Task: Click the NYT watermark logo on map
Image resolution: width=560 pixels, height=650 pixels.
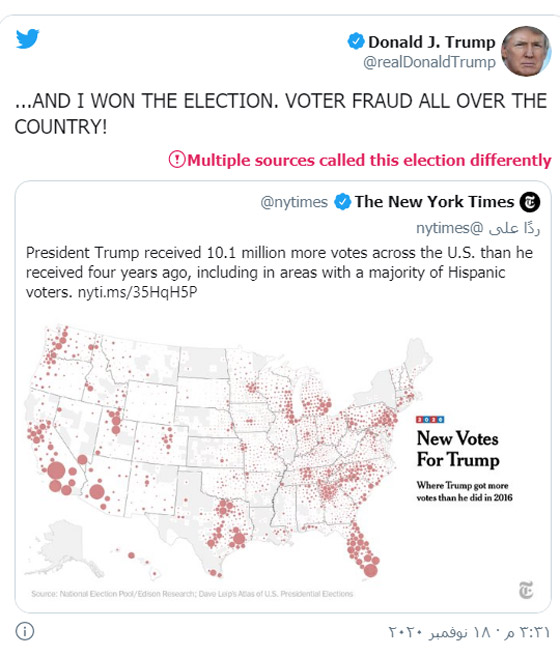Action: (x=526, y=590)
